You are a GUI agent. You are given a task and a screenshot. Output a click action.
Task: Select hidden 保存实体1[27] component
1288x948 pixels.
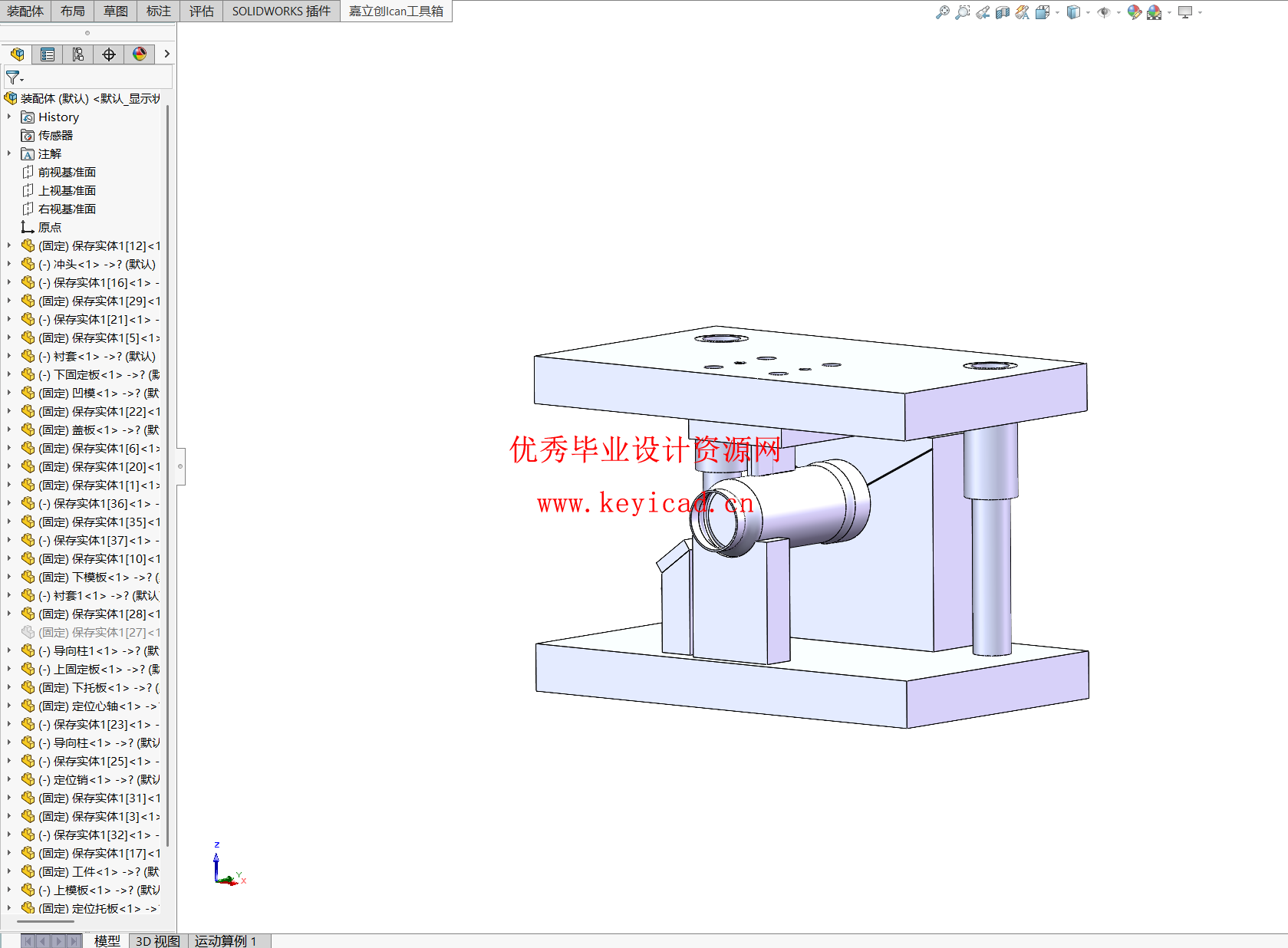pos(91,632)
